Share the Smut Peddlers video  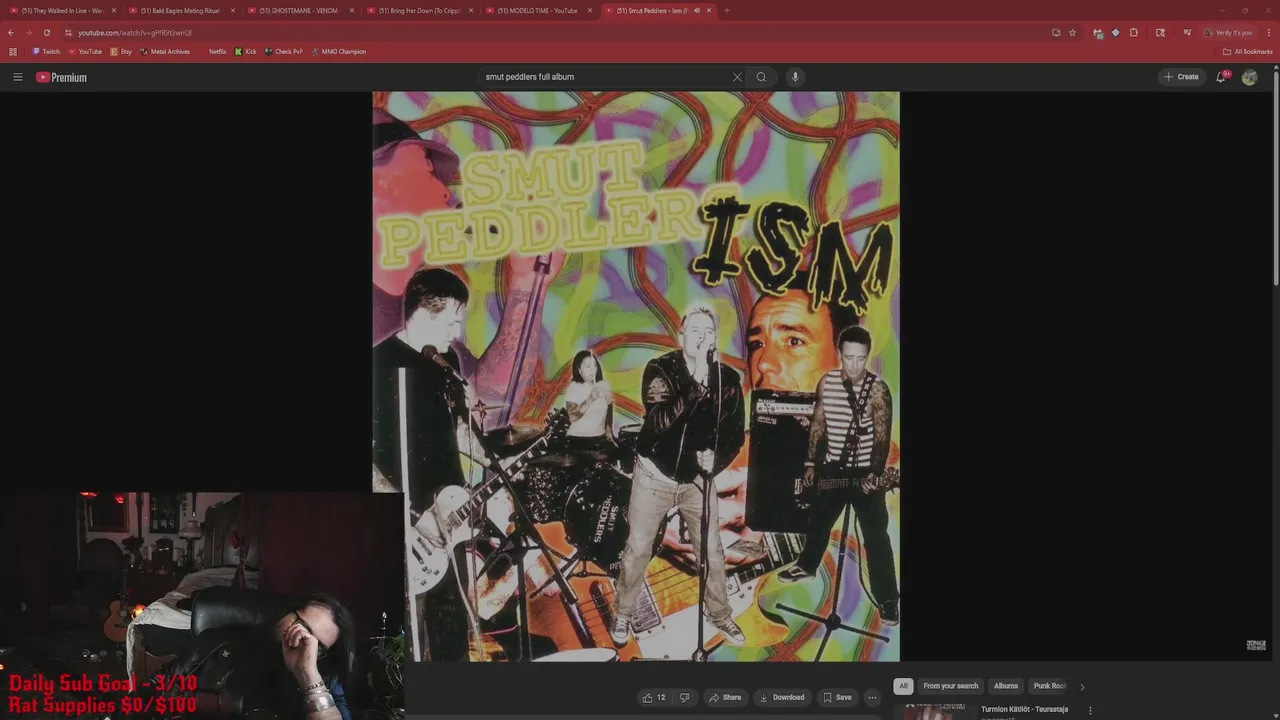coord(725,697)
